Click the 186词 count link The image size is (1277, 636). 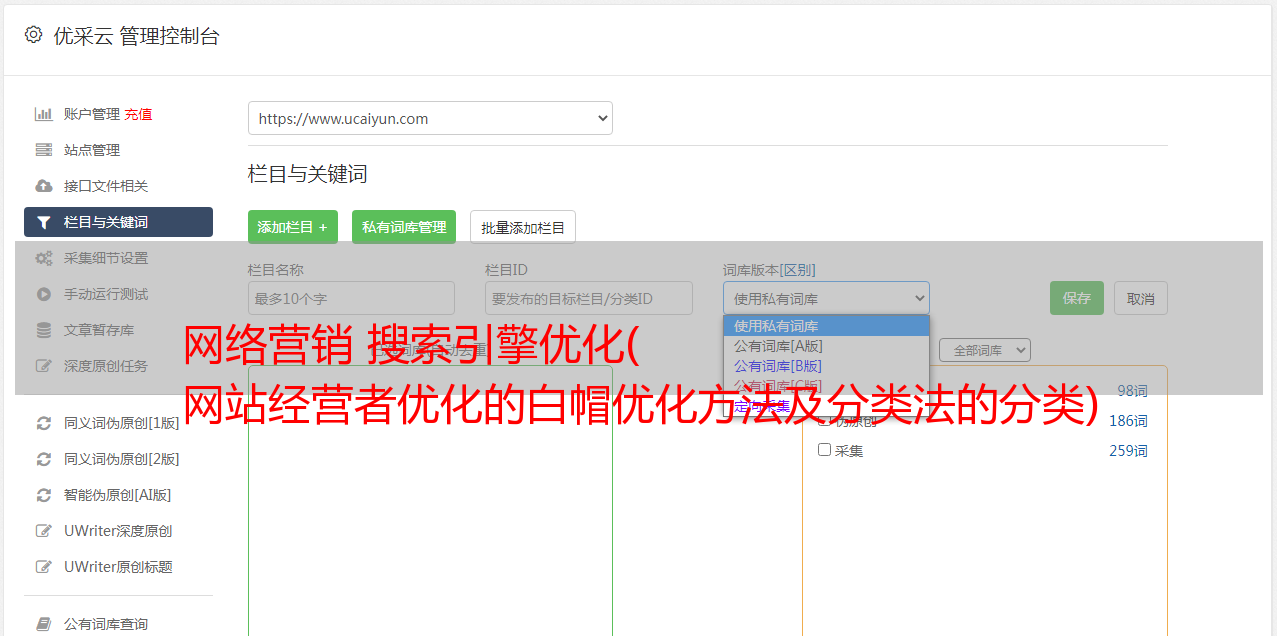(x=1128, y=421)
